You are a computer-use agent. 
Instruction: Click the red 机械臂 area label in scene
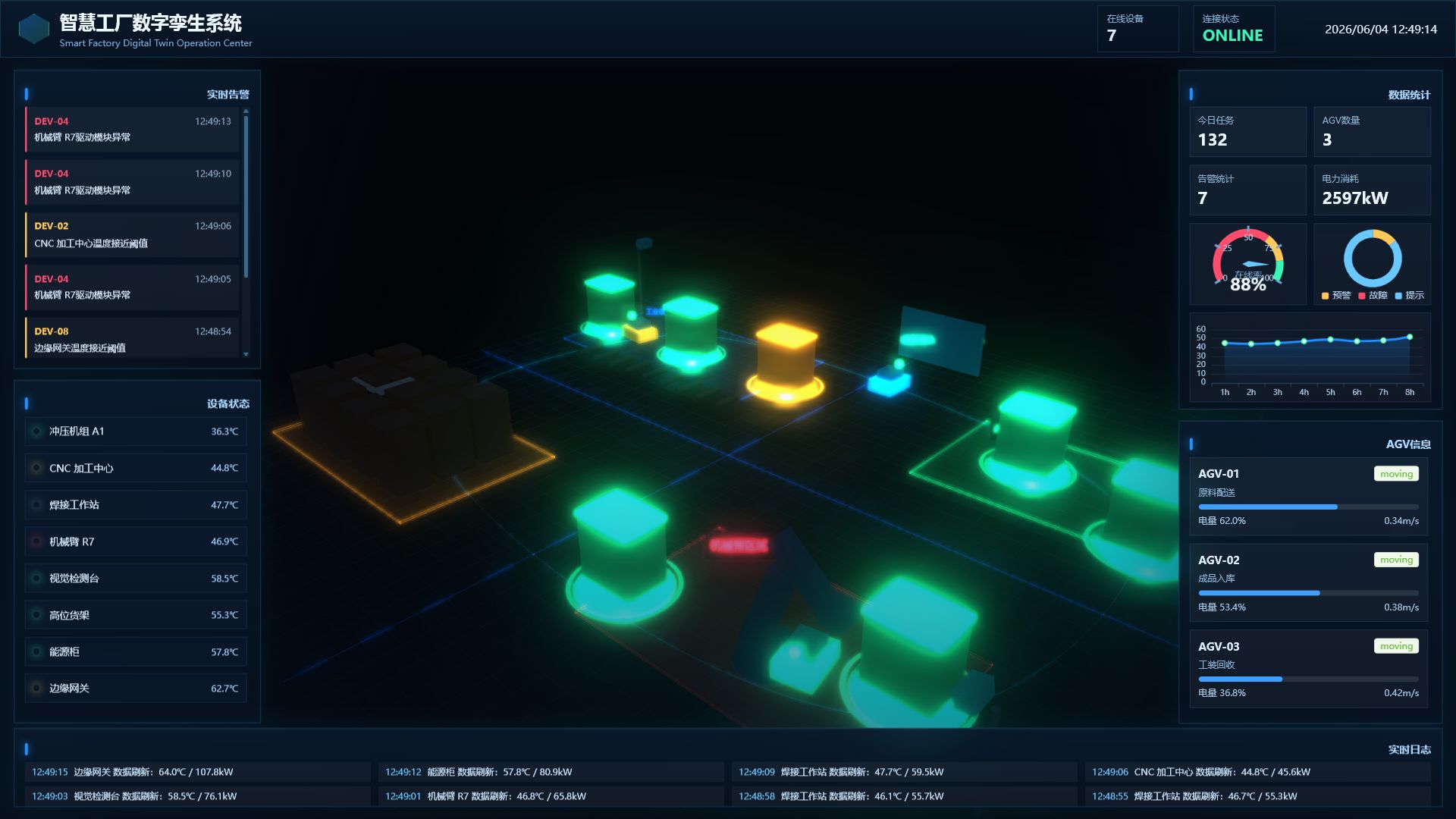[x=738, y=544]
